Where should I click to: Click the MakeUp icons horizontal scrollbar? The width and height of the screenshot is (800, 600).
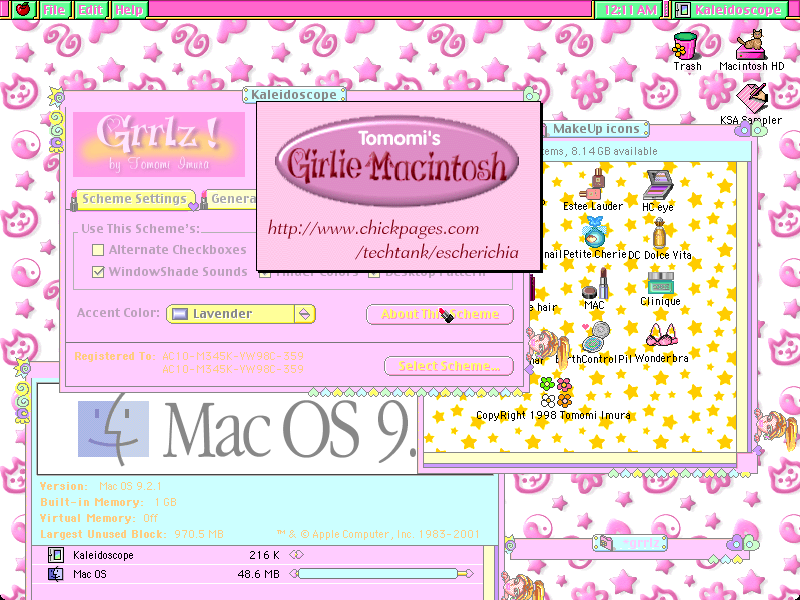point(580,458)
